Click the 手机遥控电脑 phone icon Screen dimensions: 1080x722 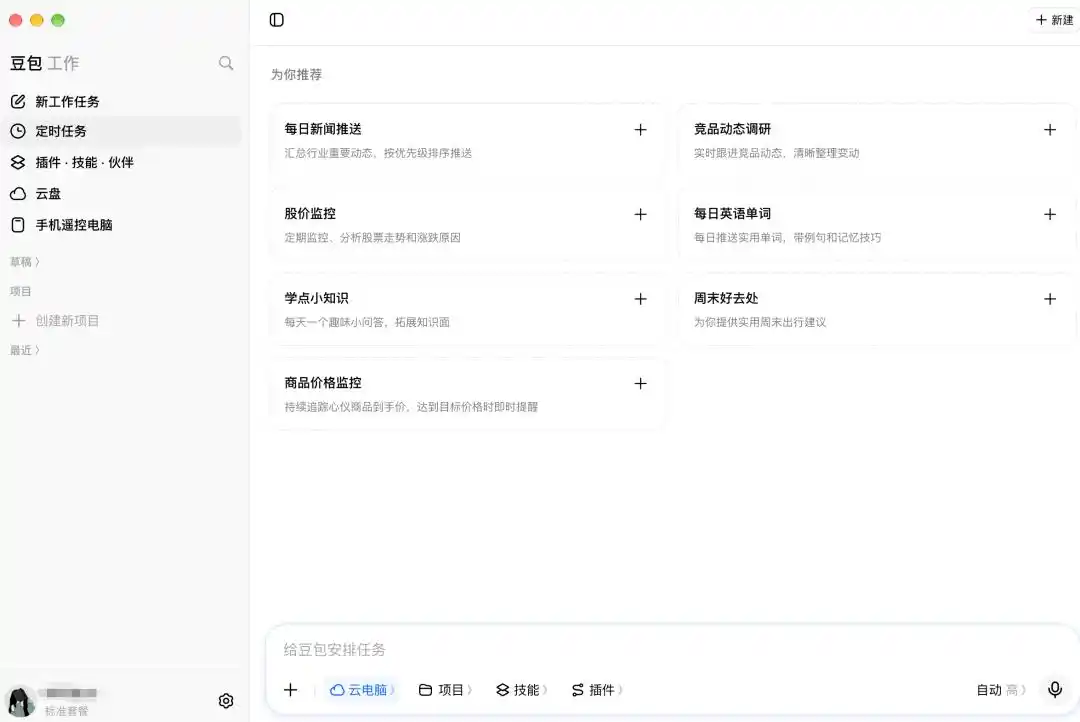[x=19, y=225]
